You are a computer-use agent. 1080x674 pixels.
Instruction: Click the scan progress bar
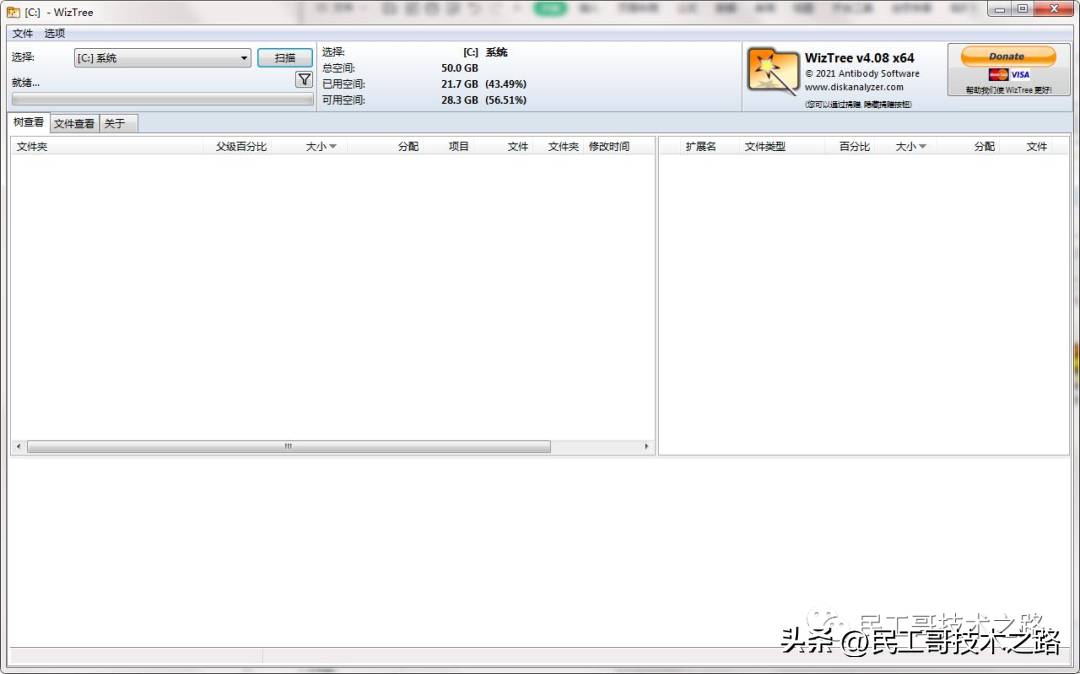coord(163,100)
